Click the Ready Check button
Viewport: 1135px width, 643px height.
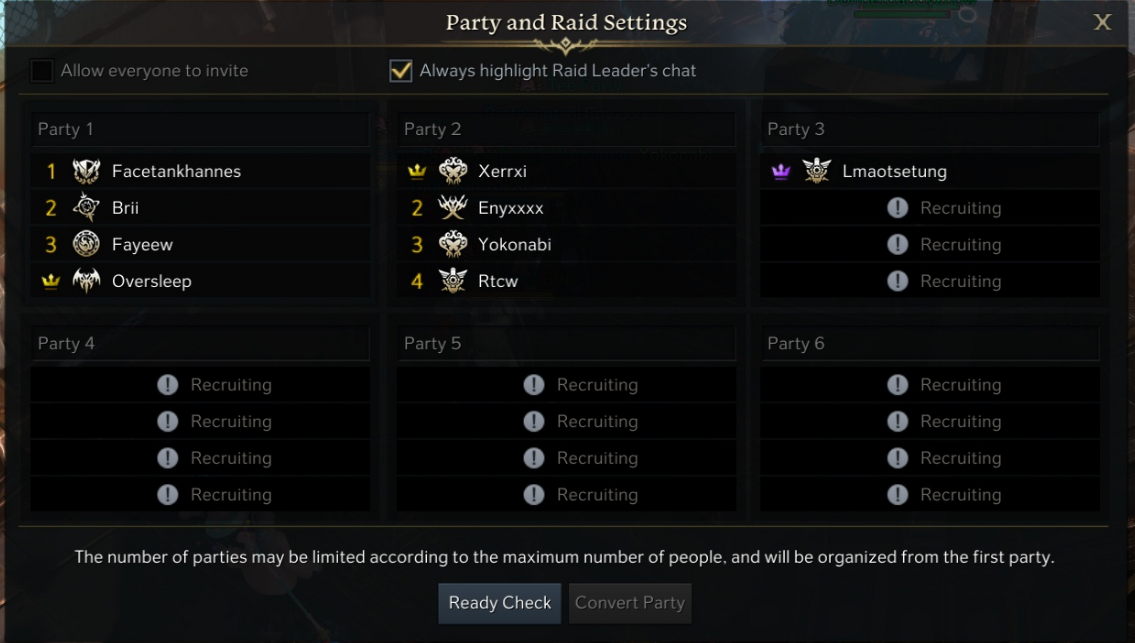point(499,603)
